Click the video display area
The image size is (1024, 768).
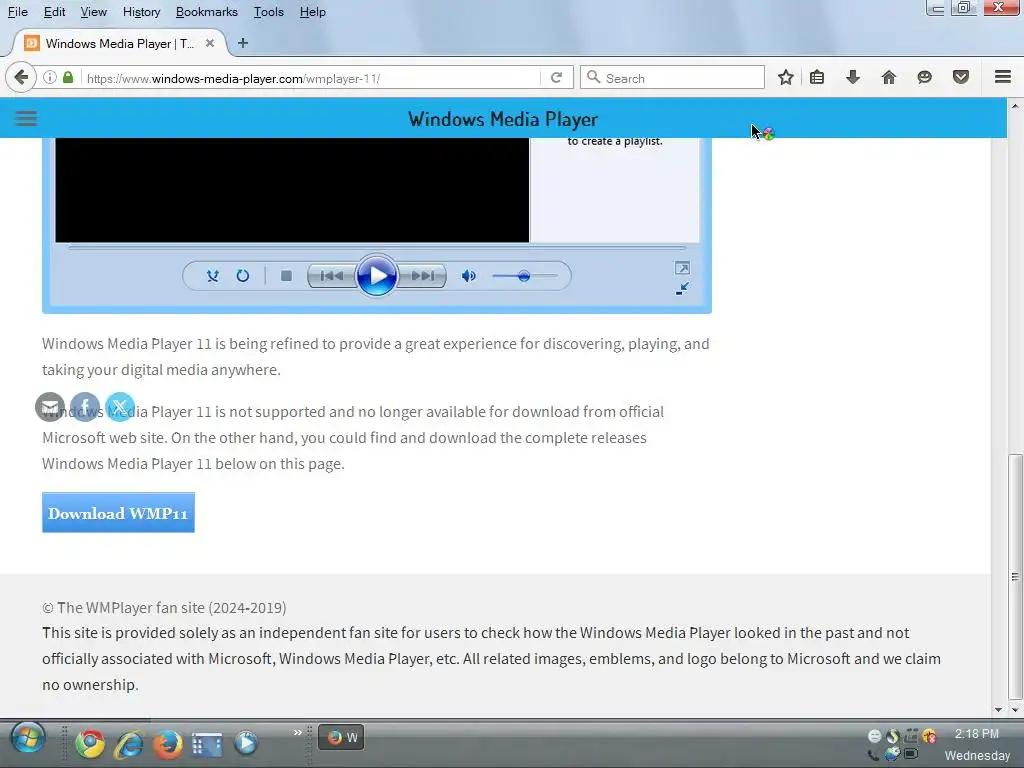(x=292, y=190)
